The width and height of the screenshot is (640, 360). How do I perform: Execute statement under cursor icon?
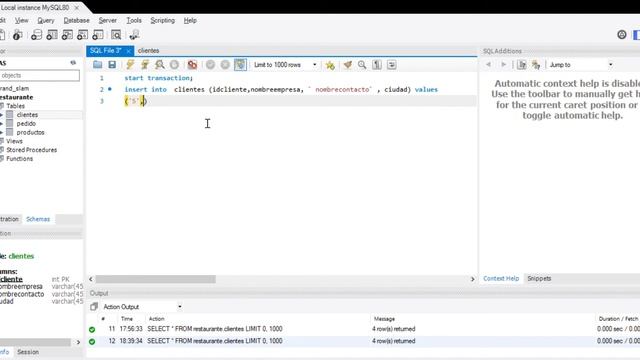pos(145,64)
